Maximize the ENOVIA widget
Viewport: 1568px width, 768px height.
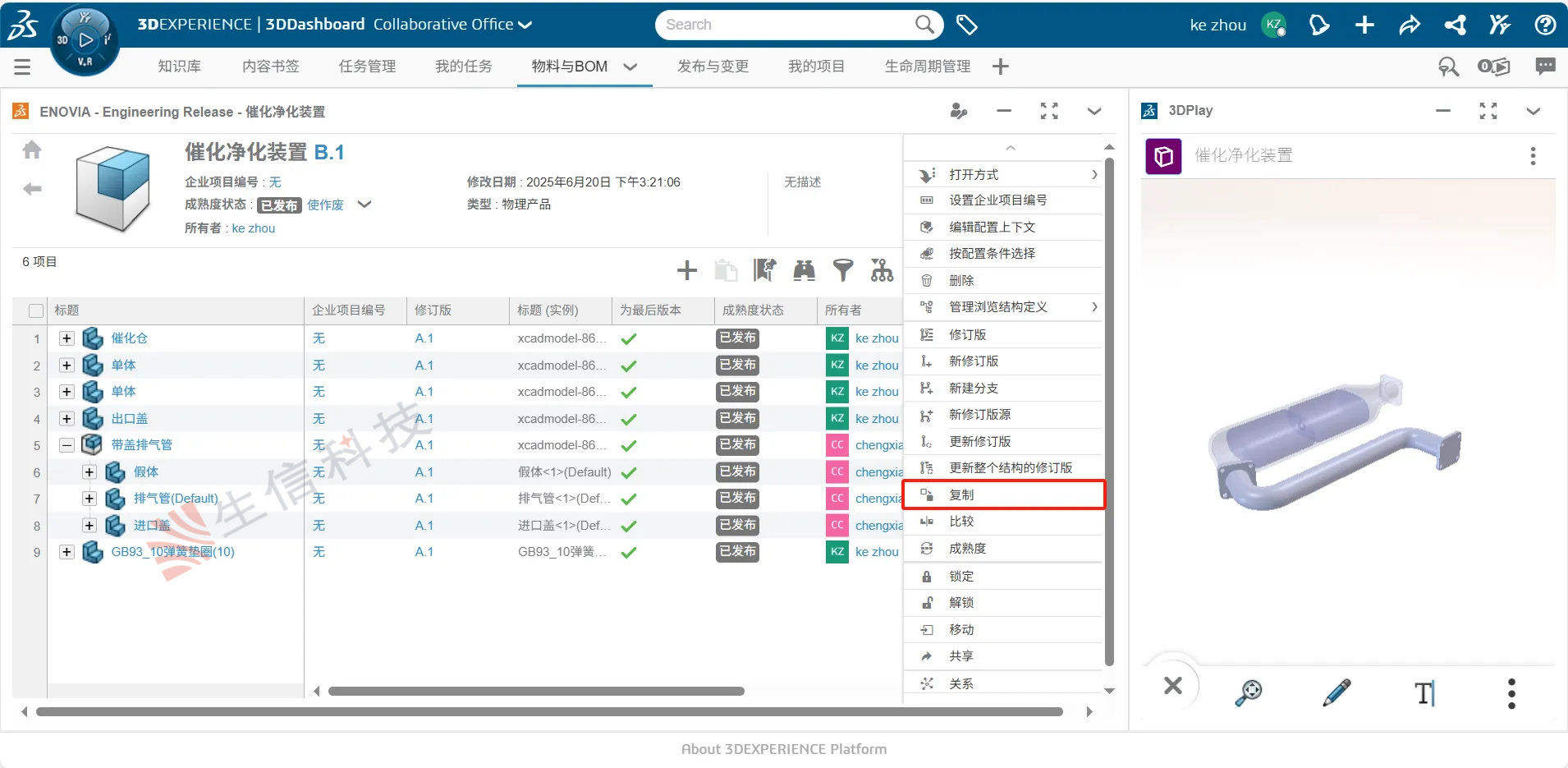pyautogui.click(x=1049, y=111)
